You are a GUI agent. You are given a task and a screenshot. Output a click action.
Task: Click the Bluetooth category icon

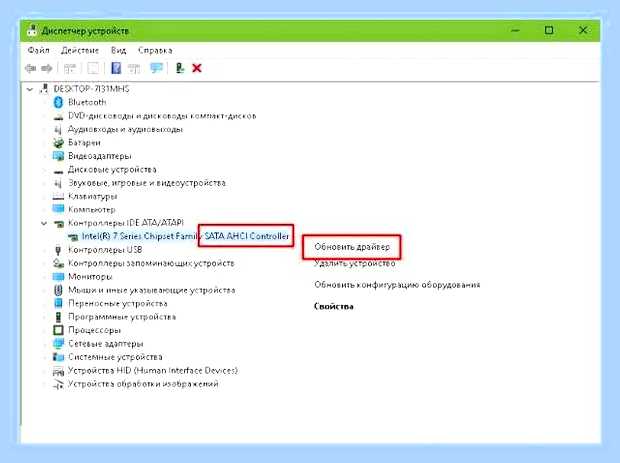58,102
